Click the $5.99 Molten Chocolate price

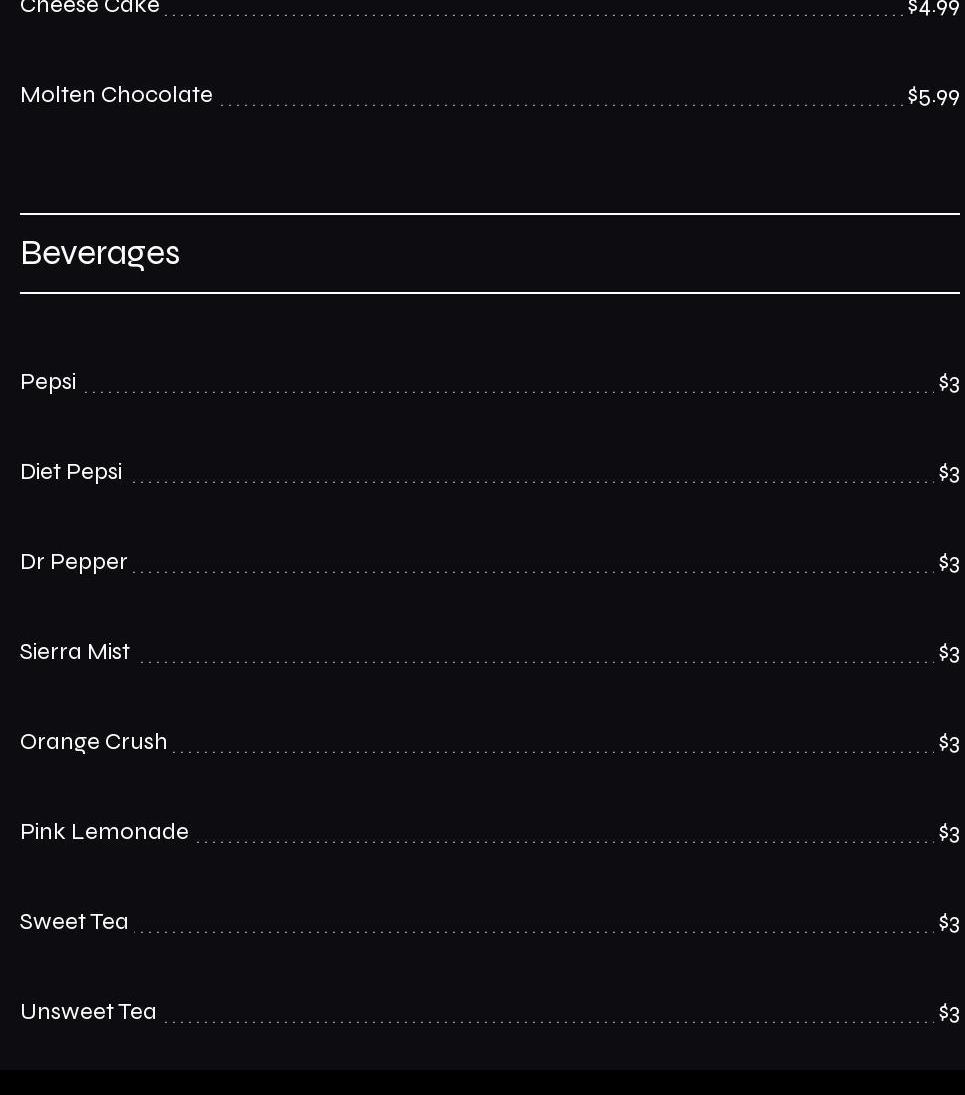point(932,97)
